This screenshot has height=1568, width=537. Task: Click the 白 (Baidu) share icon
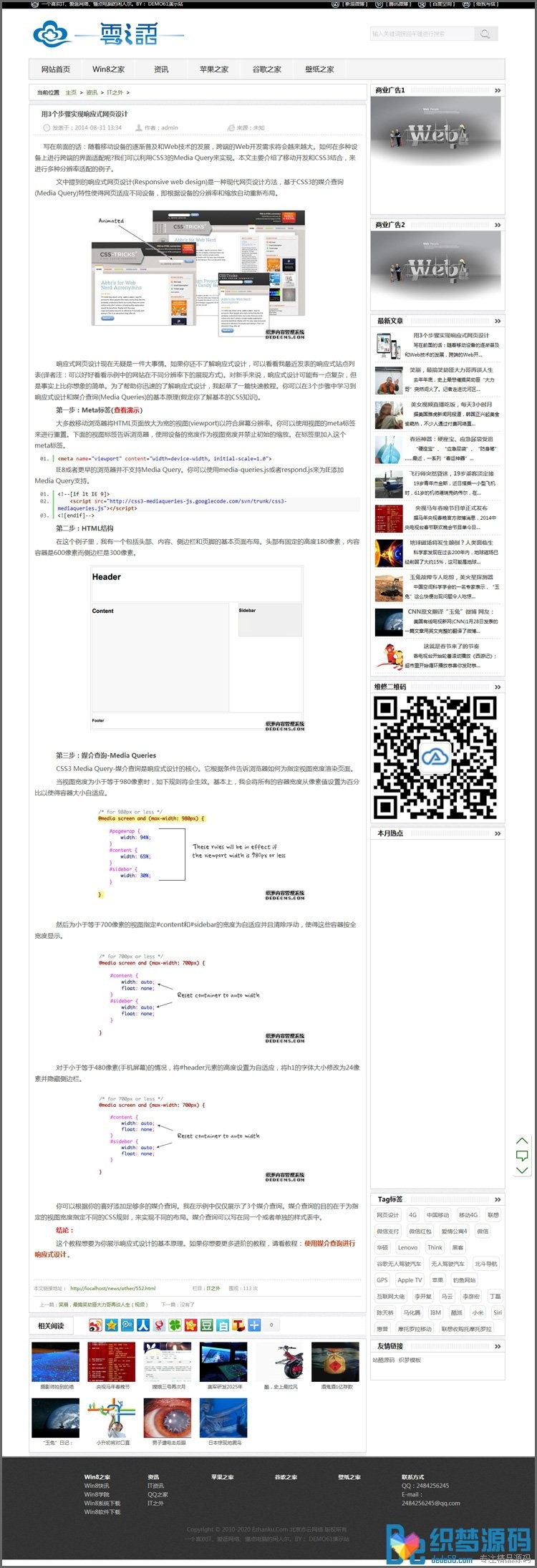223,1325
